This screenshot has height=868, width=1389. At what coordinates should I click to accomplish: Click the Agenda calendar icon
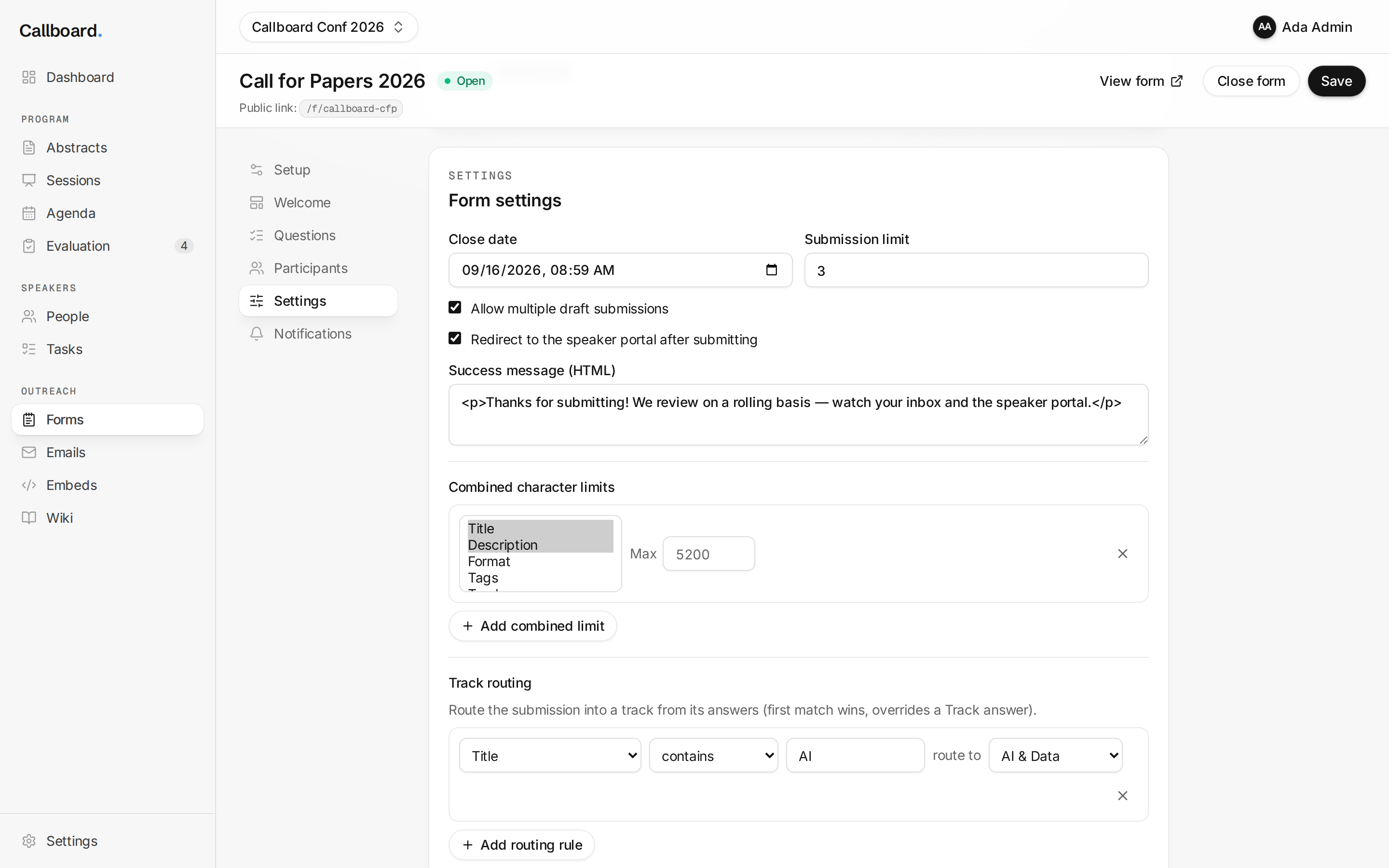tap(29, 213)
